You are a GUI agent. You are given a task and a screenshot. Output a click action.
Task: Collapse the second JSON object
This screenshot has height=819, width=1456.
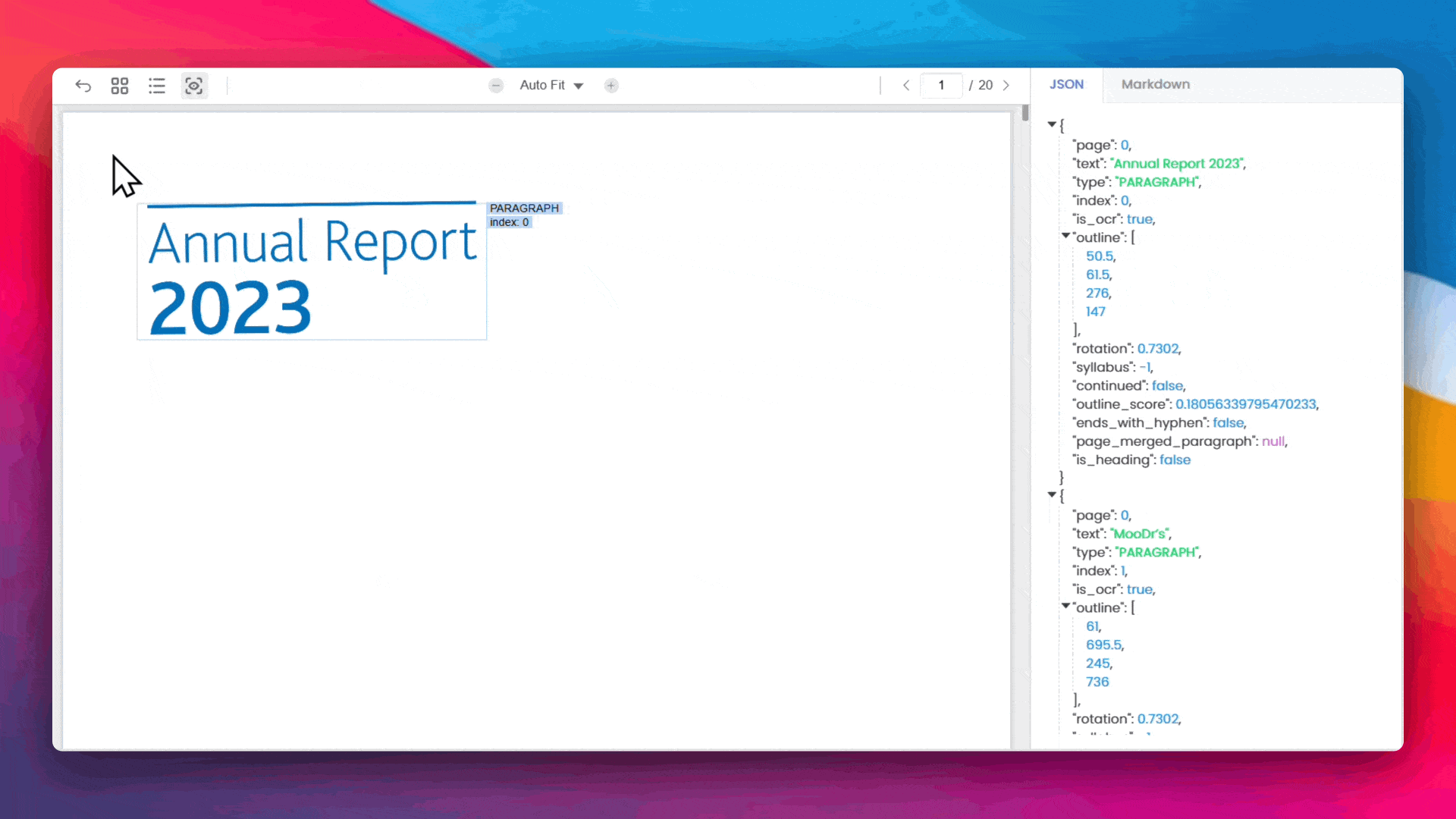(x=1052, y=494)
